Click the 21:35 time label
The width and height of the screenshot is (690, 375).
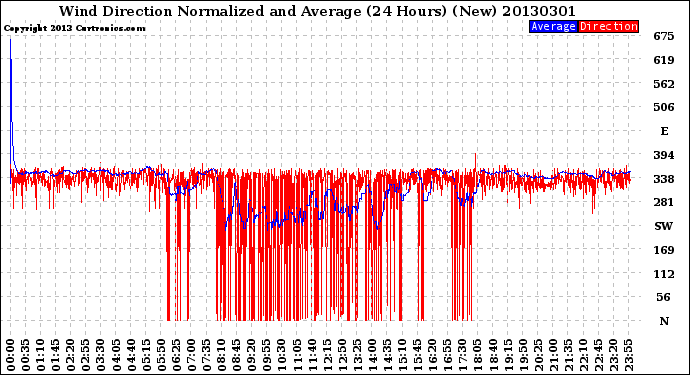pyautogui.click(x=568, y=355)
